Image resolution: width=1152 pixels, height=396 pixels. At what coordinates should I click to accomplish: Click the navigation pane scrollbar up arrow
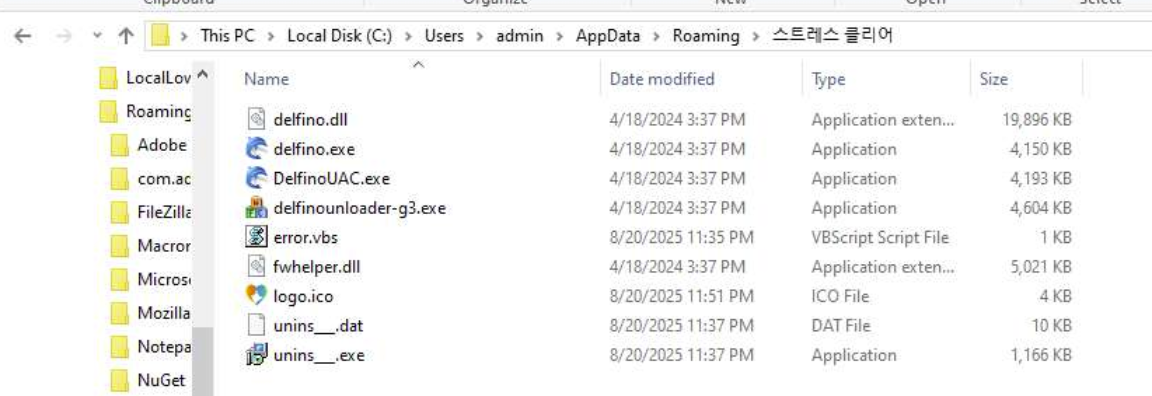203,75
